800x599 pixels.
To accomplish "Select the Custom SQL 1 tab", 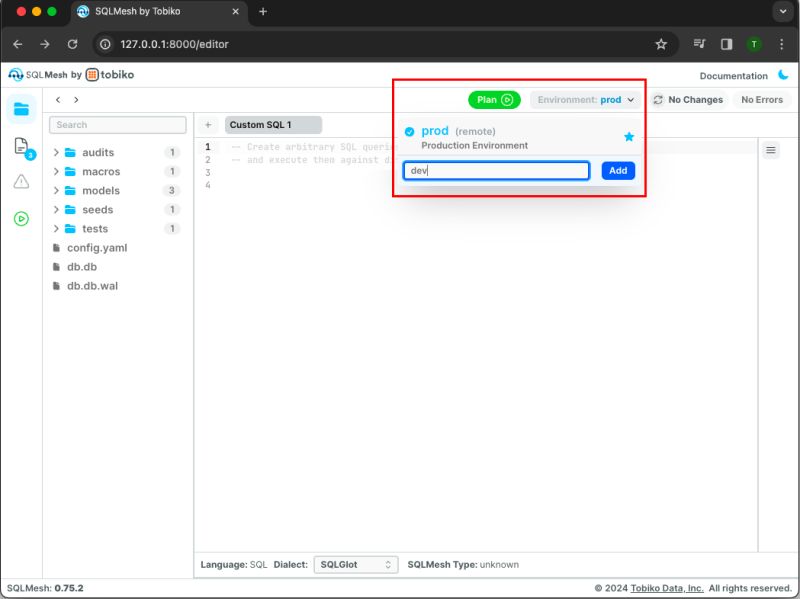I will click(x=273, y=124).
